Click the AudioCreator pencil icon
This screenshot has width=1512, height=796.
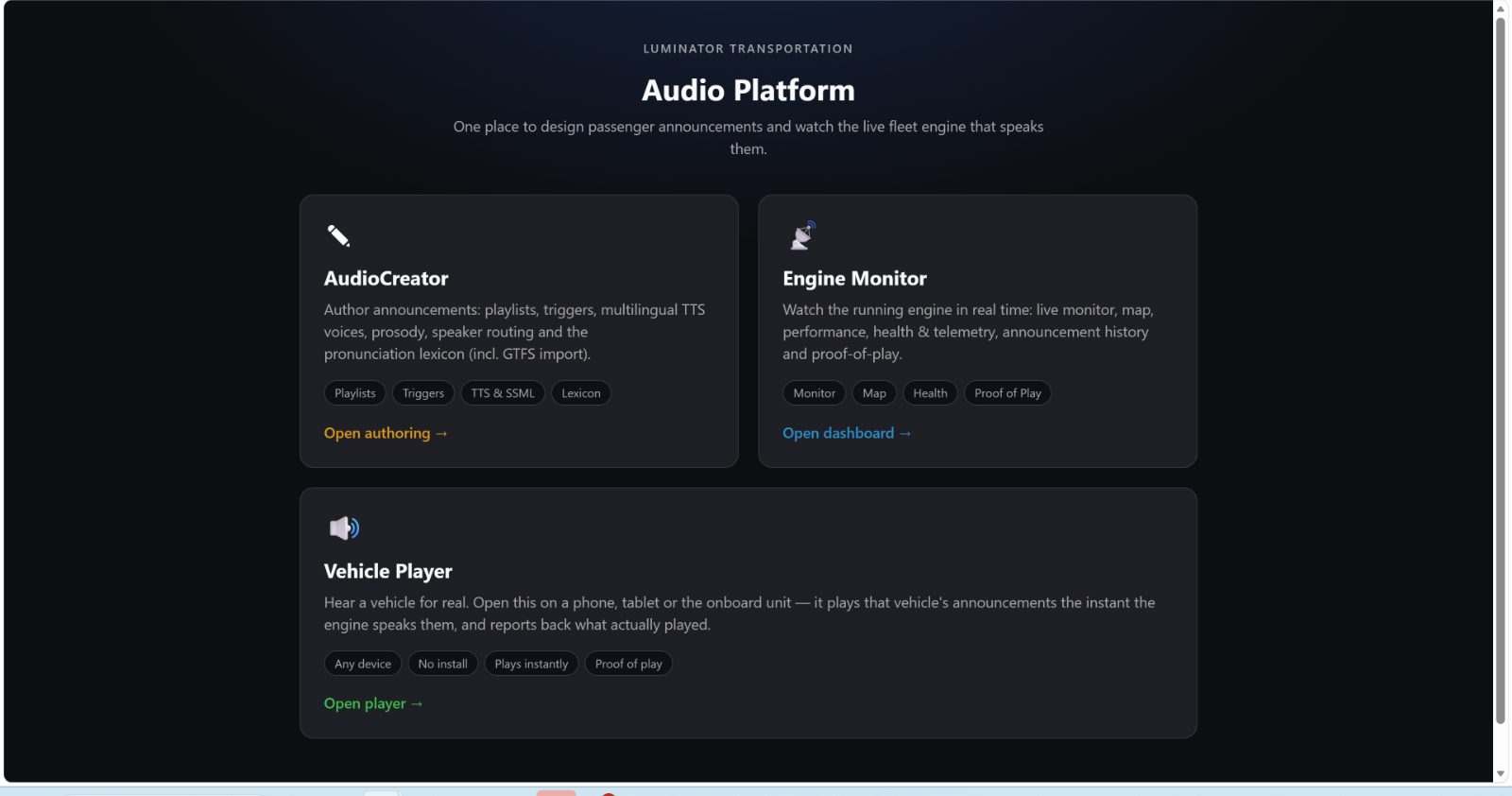tap(338, 235)
